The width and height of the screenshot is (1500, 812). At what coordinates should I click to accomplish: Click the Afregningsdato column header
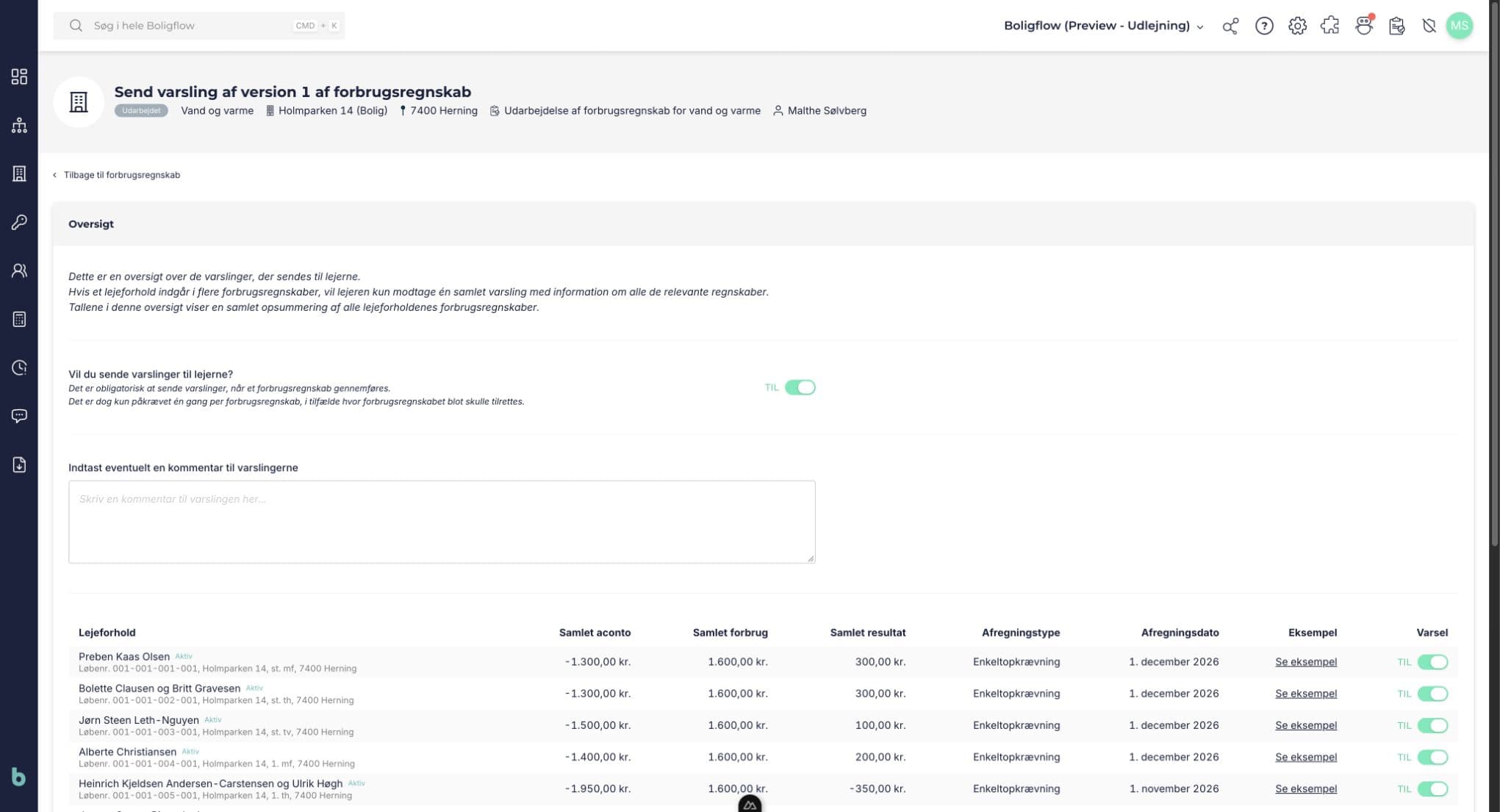click(x=1180, y=633)
